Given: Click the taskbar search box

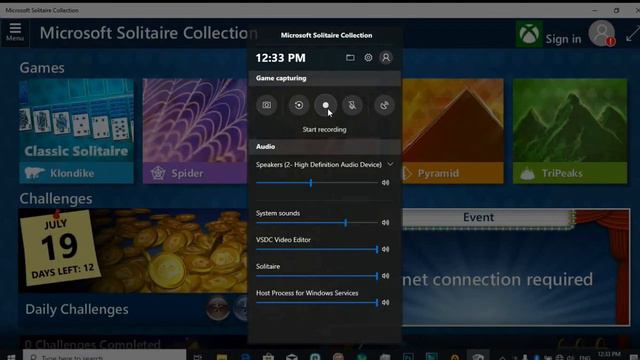Looking at the screenshot, I should pos(104,356).
